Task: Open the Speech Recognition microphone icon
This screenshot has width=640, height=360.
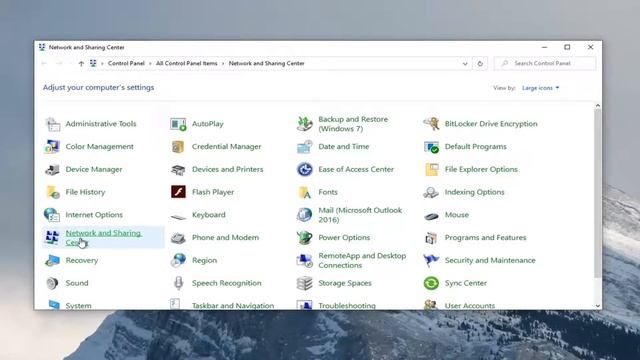Action: pyautogui.click(x=178, y=283)
